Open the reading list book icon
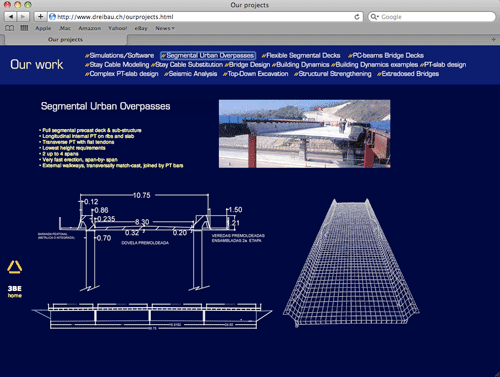The width and height of the screenshot is (500, 377). pos(10,28)
